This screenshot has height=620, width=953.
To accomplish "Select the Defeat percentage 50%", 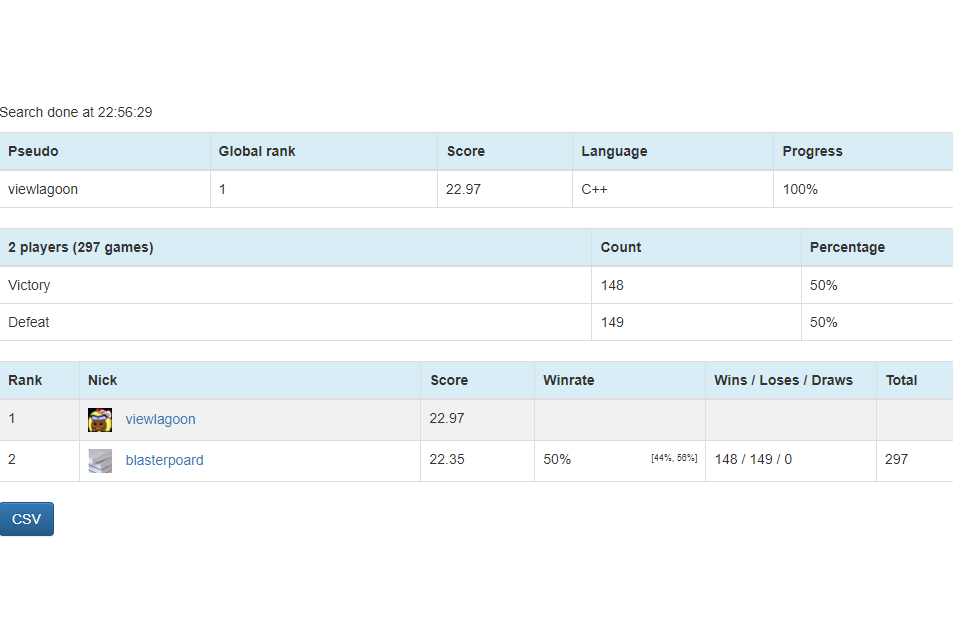I will point(824,322).
